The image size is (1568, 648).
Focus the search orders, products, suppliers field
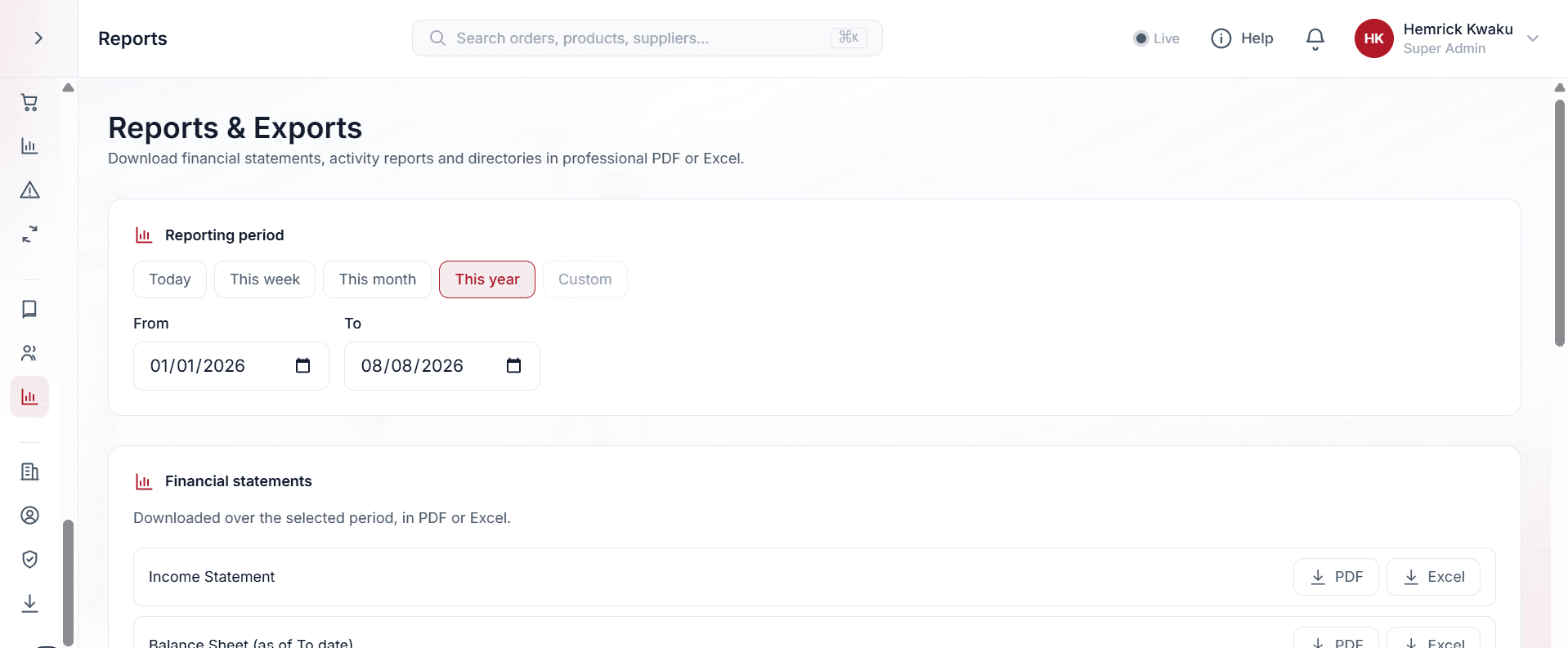point(647,38)
